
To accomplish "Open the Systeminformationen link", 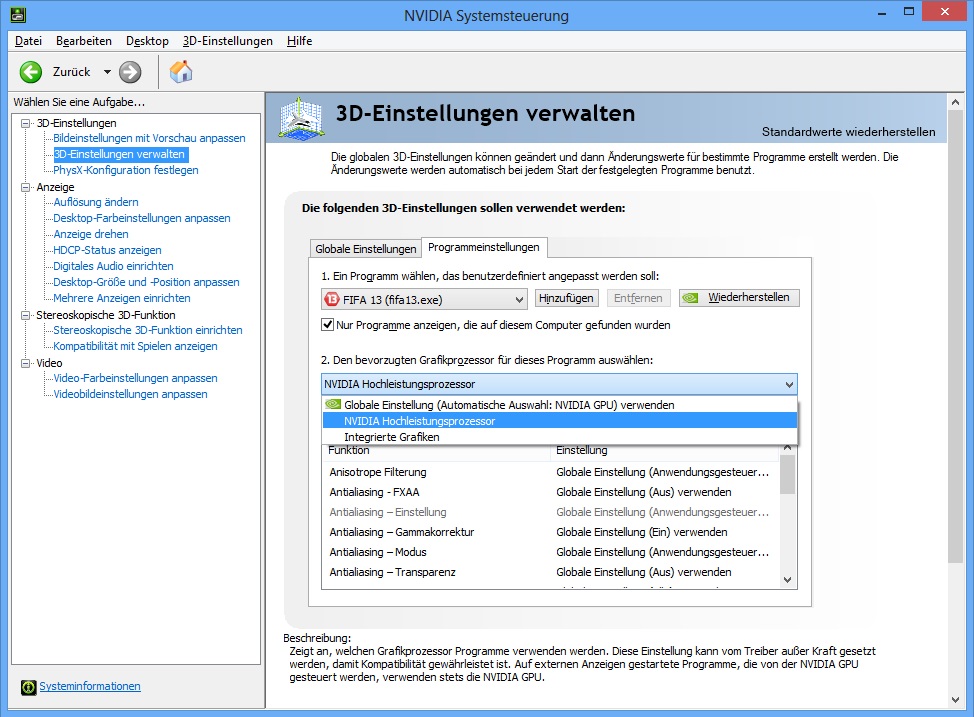I will (90, 686).
